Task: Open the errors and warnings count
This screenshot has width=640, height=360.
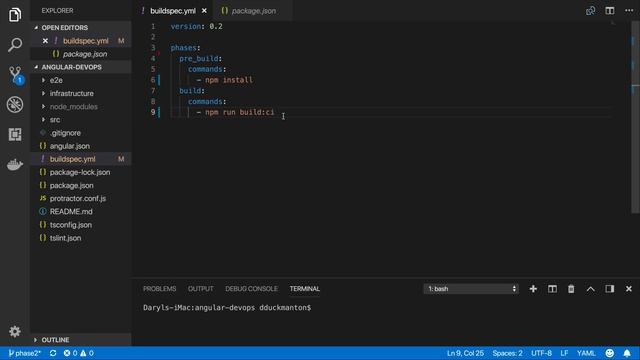Action: pyautogui.click(x=78, y=353)
